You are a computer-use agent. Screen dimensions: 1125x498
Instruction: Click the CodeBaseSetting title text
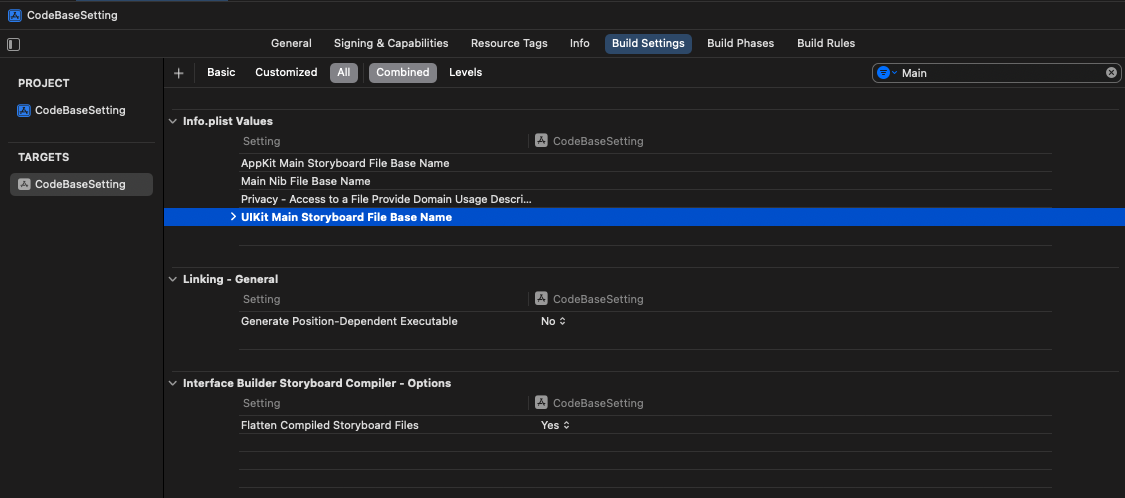pyautogui.click(x=72, y=15)
